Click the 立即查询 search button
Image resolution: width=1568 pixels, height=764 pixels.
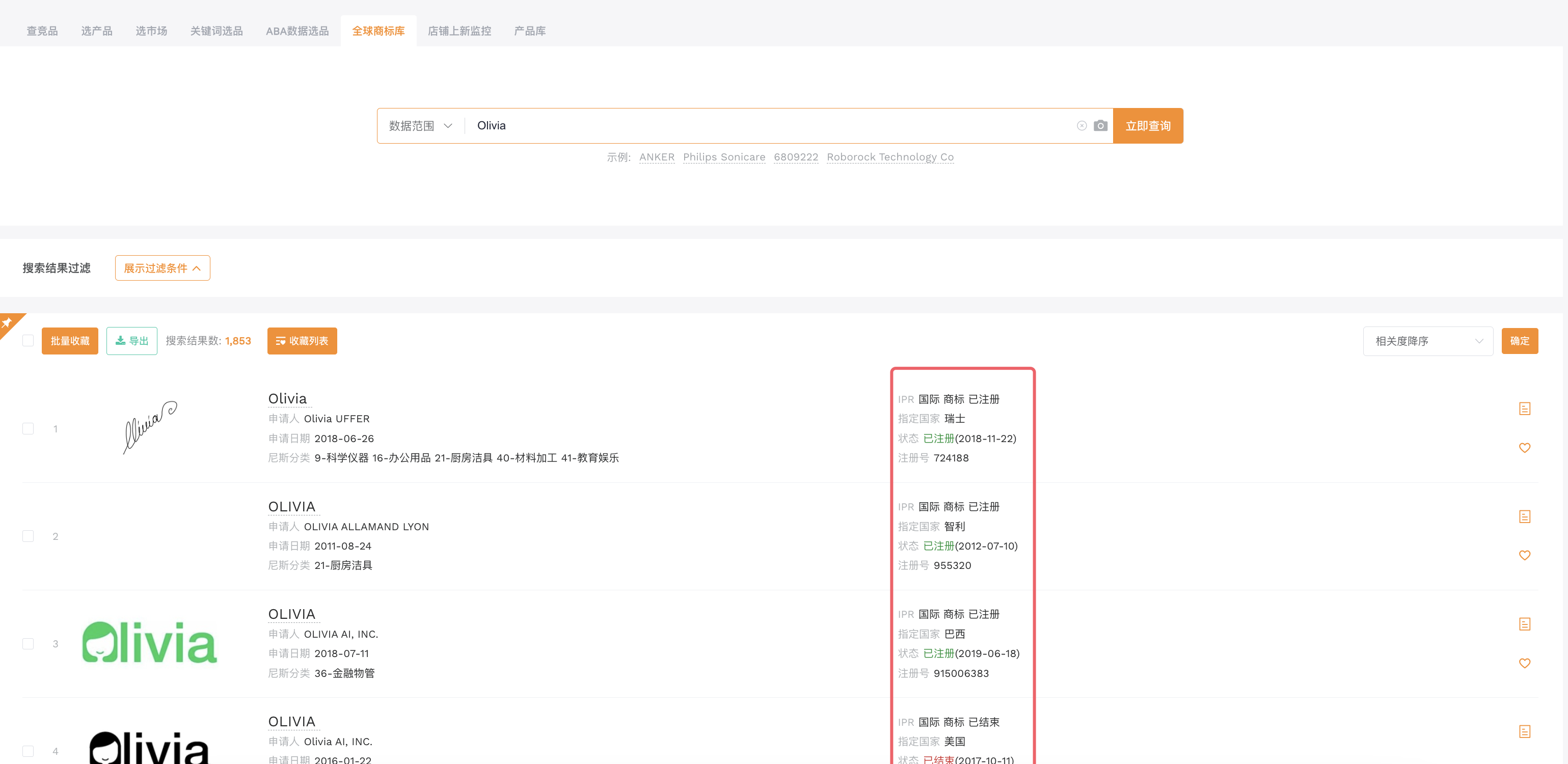1148,126
